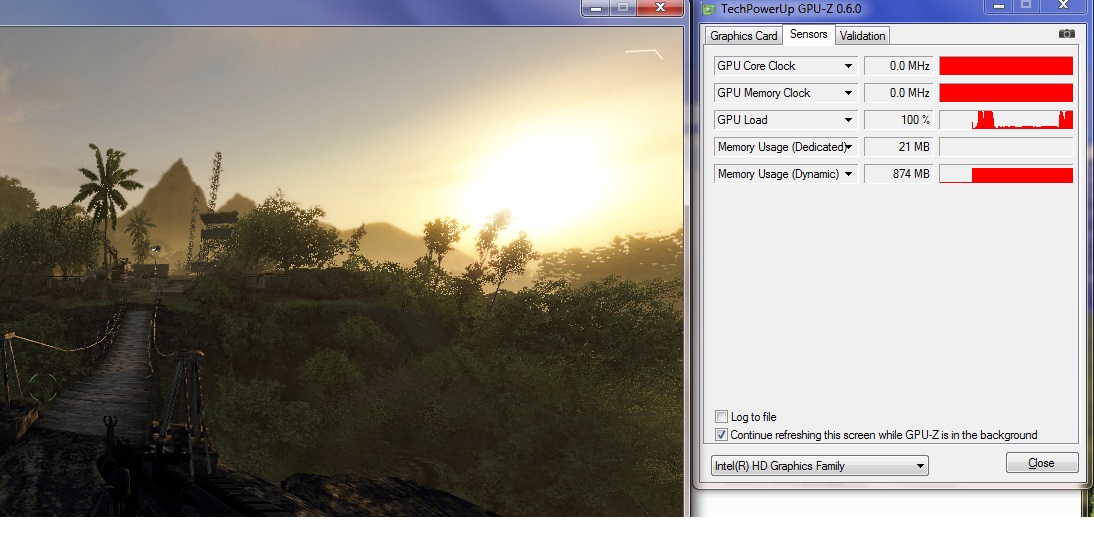The image size is (1094, 540).
Task: Minimize the GPU-Z window
Action: pos(999,6)
